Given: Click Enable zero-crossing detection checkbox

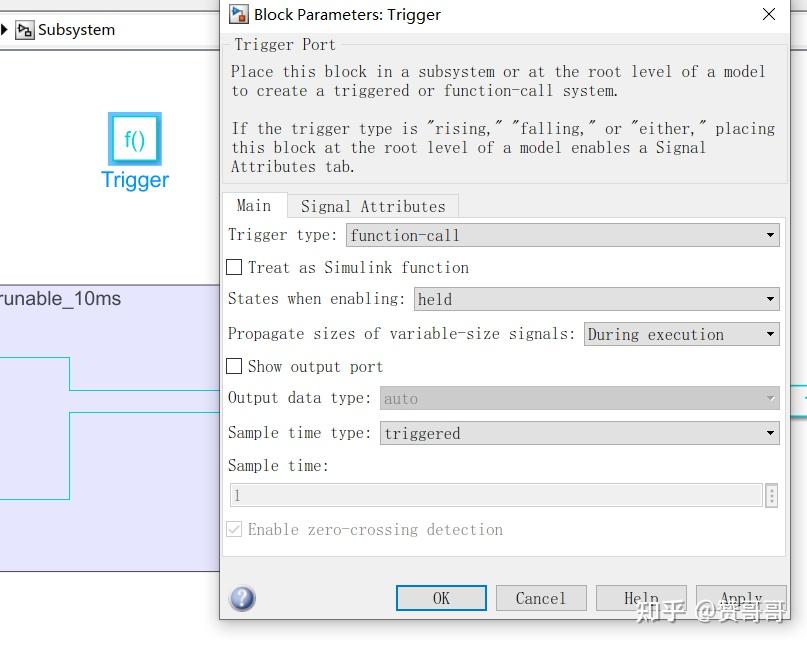Looking at the screenshot, I should point(234,529).
